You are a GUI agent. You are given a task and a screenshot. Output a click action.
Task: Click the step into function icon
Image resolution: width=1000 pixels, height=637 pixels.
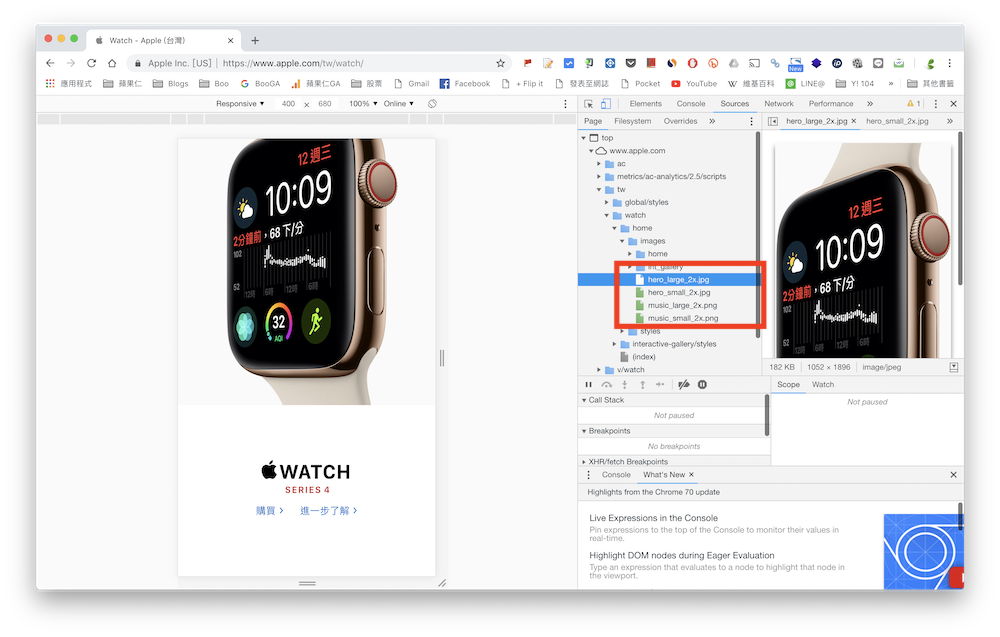click(624, 384)
